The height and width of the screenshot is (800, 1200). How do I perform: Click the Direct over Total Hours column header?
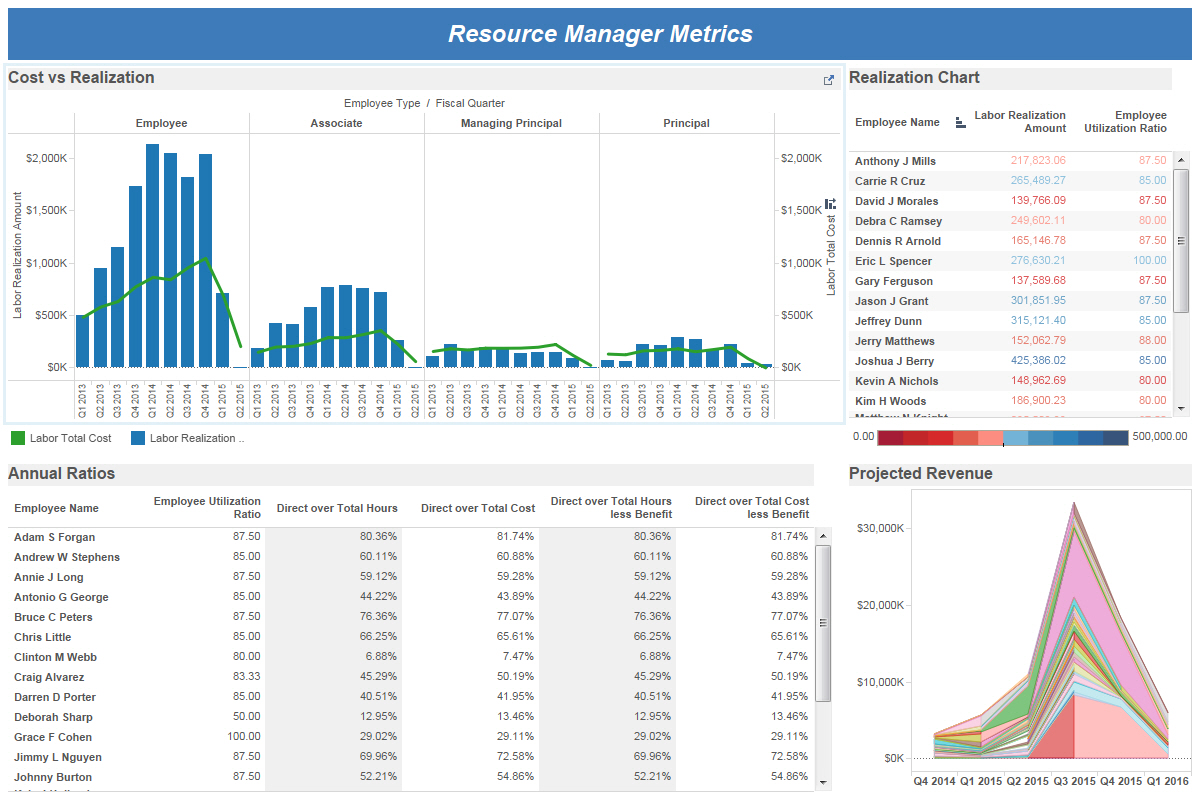click(338, 508)
